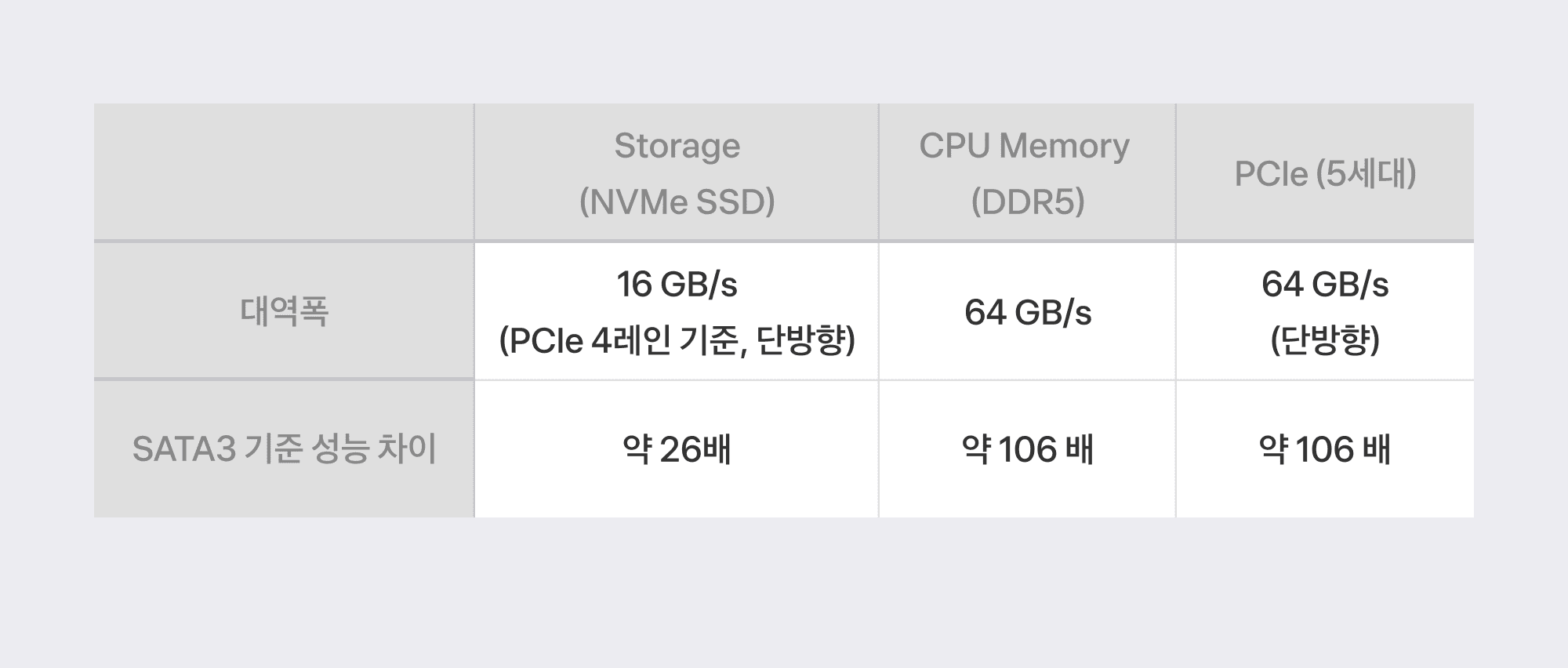Click 약 106 배 in PCIe column
1568x668 pixels.
point(1325,450)
